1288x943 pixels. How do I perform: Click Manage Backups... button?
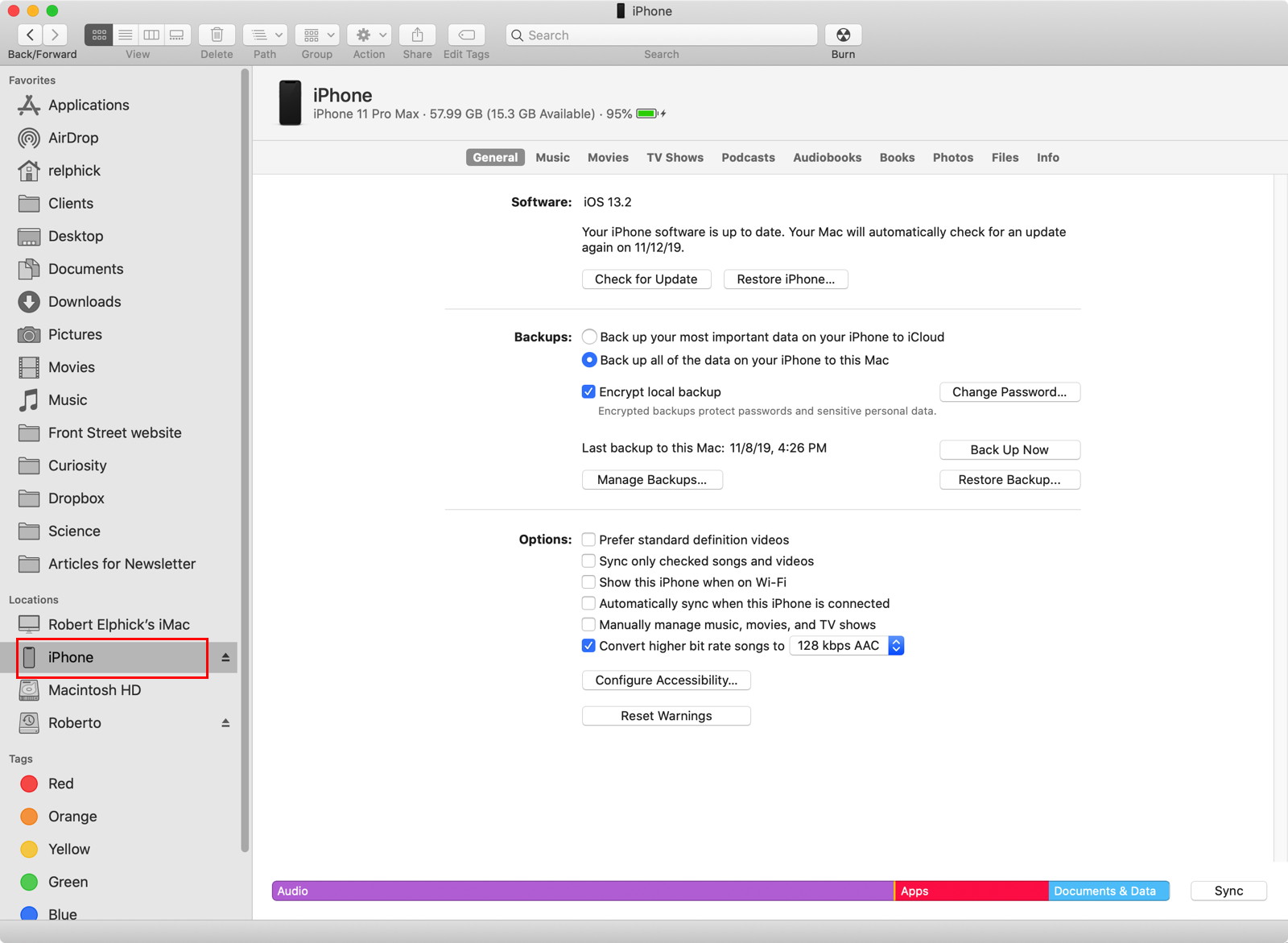652,480
